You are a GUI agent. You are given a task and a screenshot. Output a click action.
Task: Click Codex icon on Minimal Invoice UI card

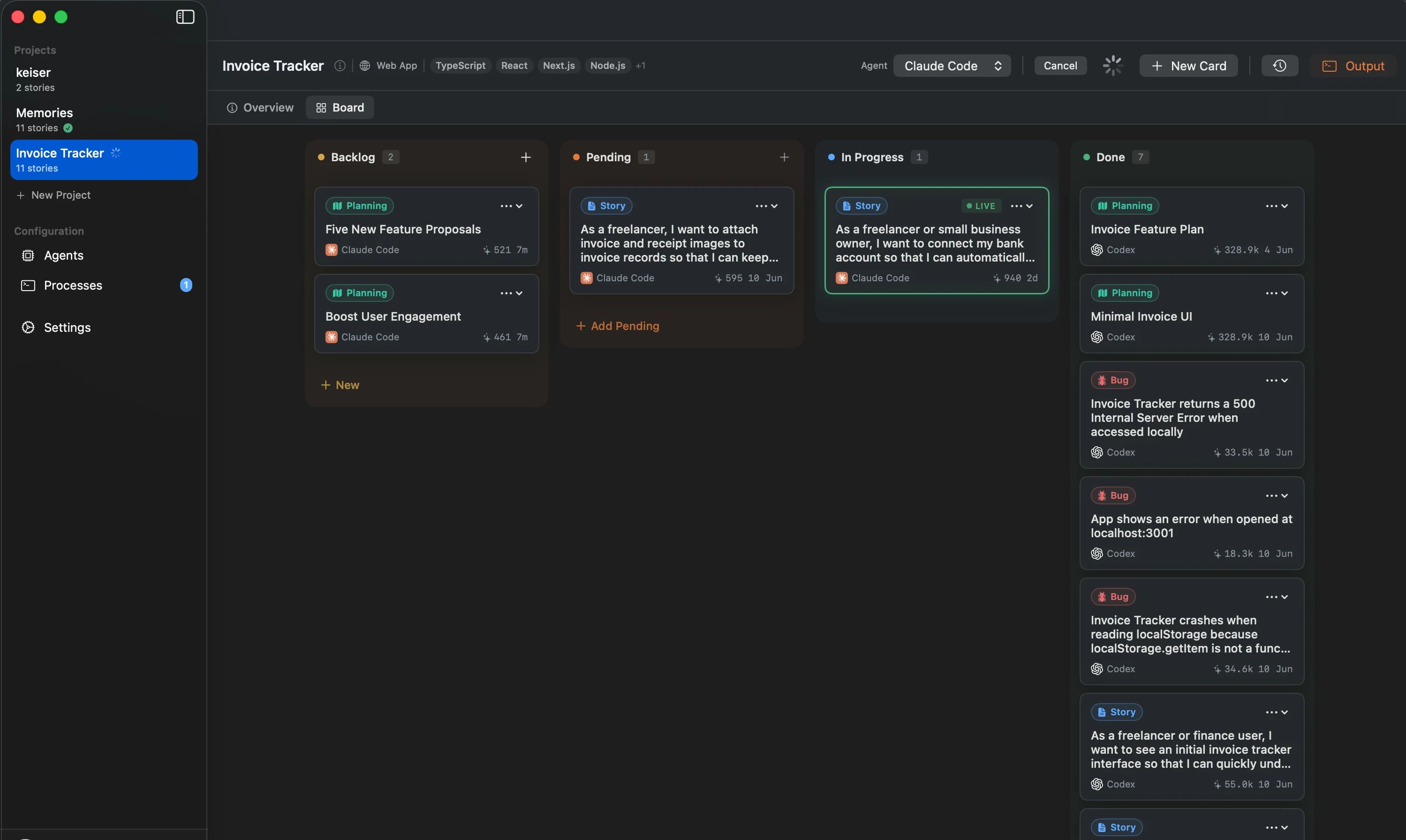click(1097, 337)
